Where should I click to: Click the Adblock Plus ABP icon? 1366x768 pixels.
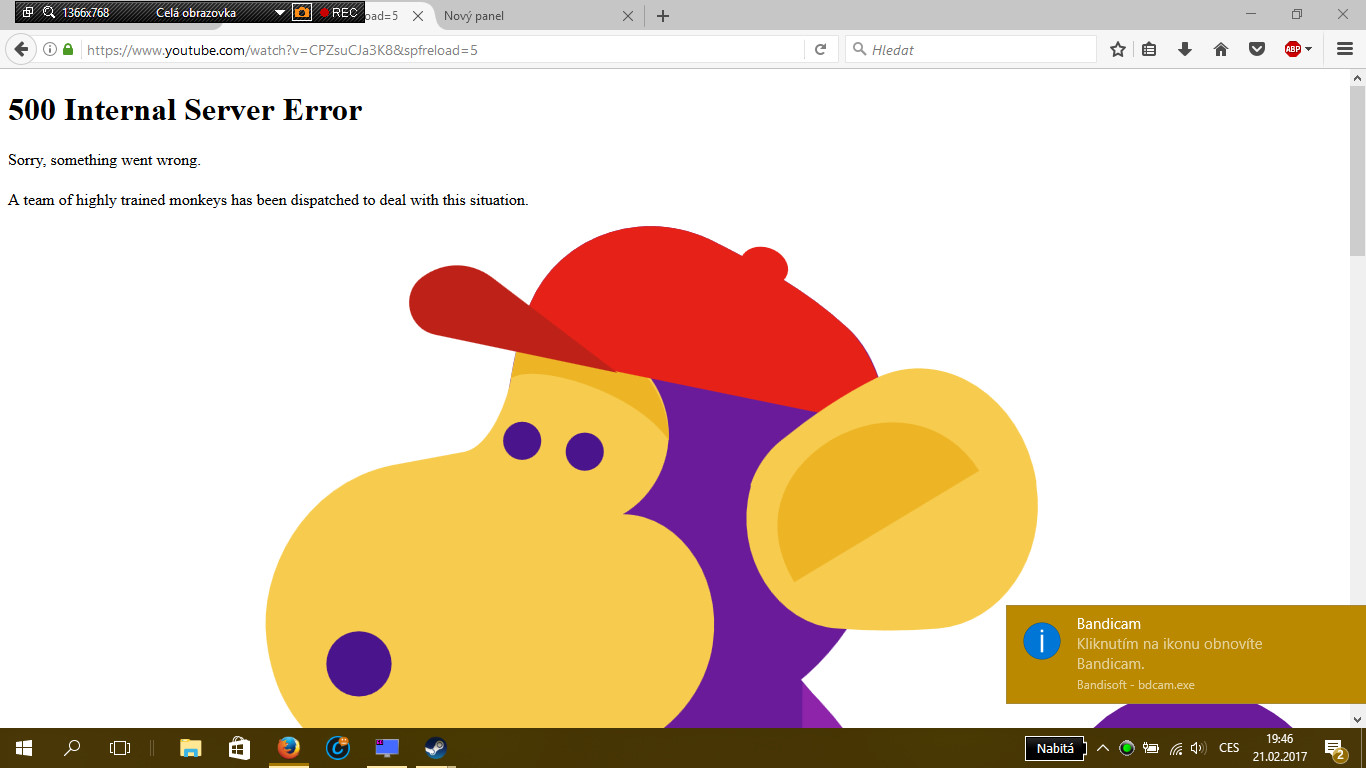(1292, 49)
